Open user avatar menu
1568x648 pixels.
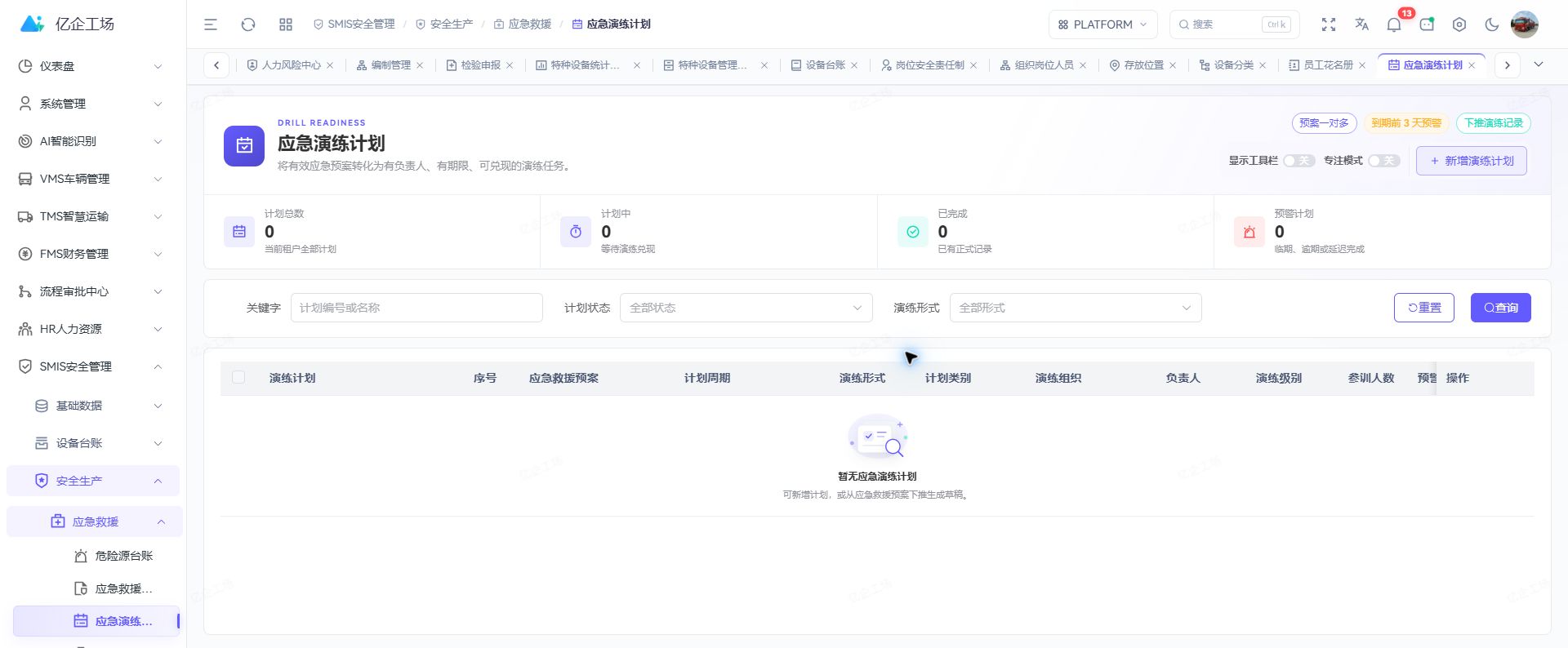click(x=1525, y=24)
